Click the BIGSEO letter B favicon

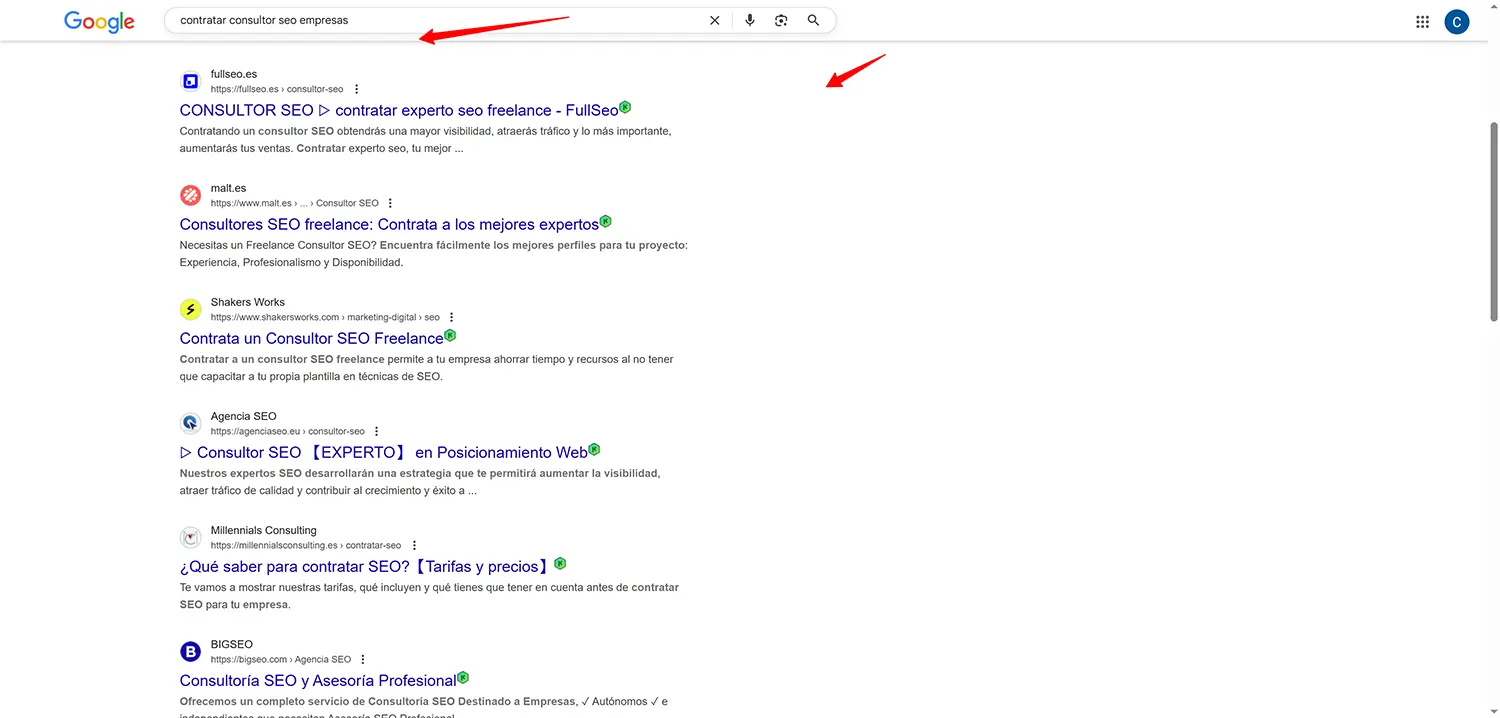[190, 651]
